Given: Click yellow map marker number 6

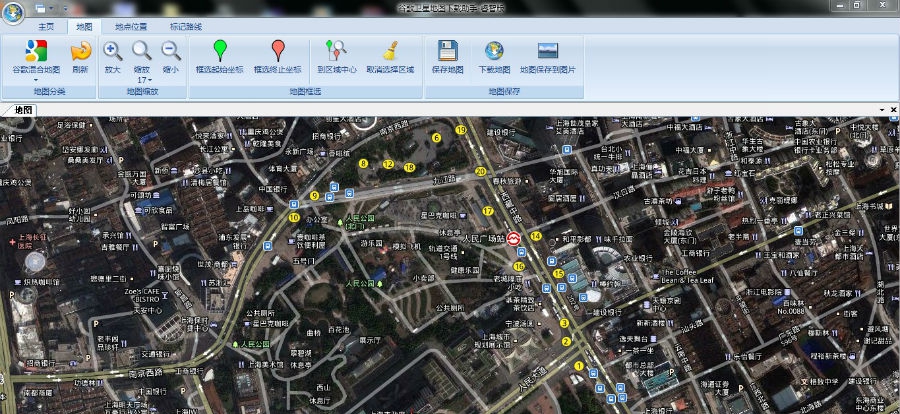Looking at the screenshot, I should coord(436,138).
